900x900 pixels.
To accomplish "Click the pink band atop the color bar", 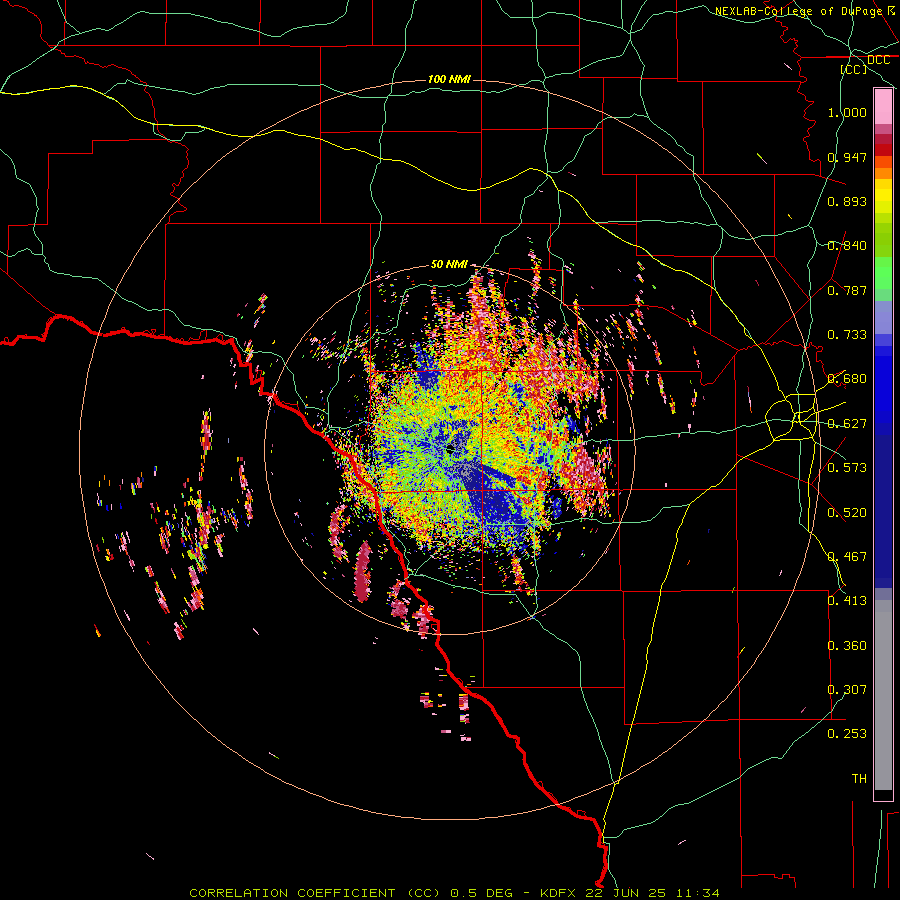I will (x=883, y=107).
